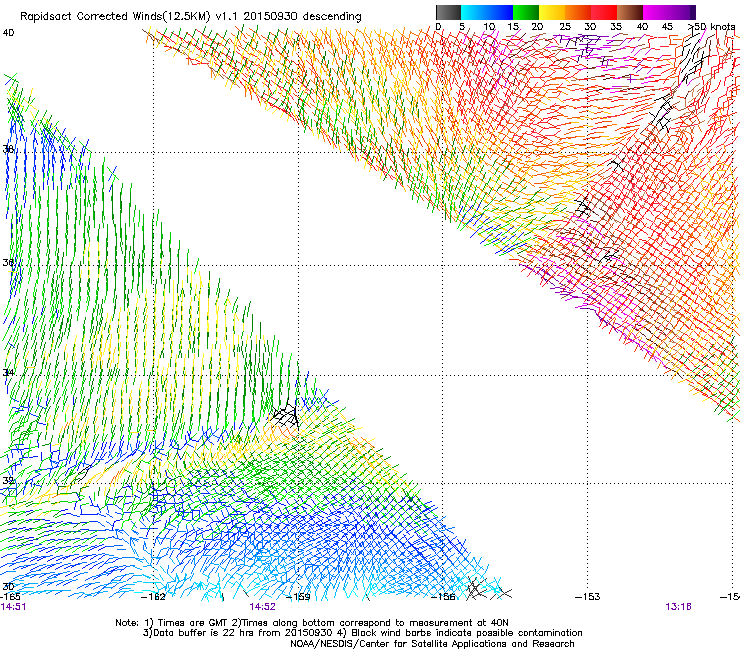Click the '-153' longitude axis label

click(588, 597)
